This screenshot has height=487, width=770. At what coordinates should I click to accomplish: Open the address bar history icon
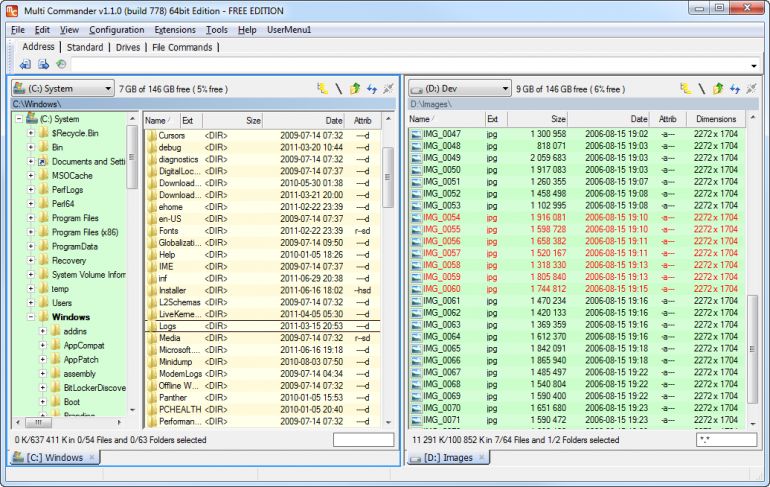(61, 64)
